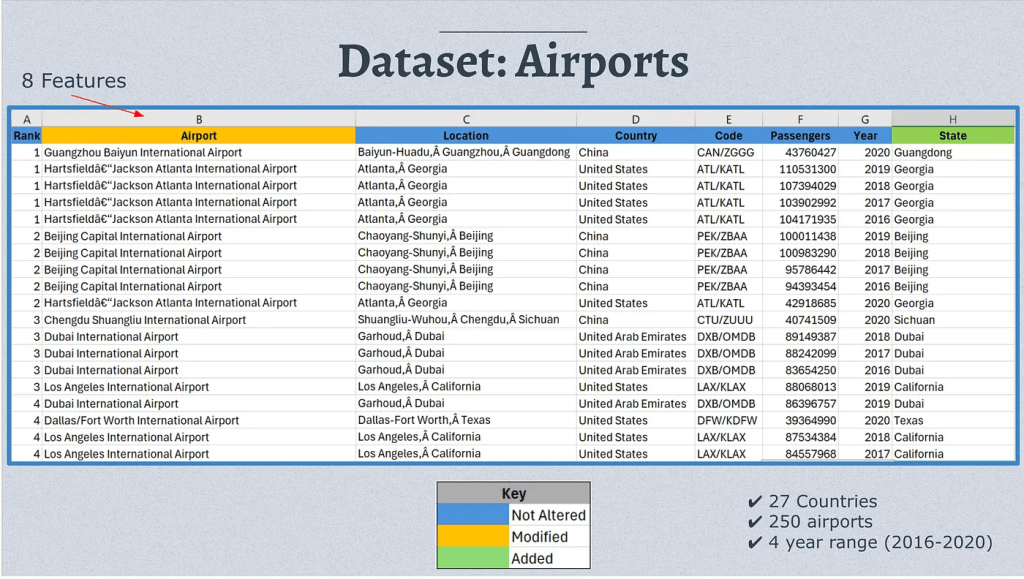Image resolution: width=1024 pixels, height=579 pixels.
Task: Click the Dataset: Airports slide title
Action: click(513, 62)
